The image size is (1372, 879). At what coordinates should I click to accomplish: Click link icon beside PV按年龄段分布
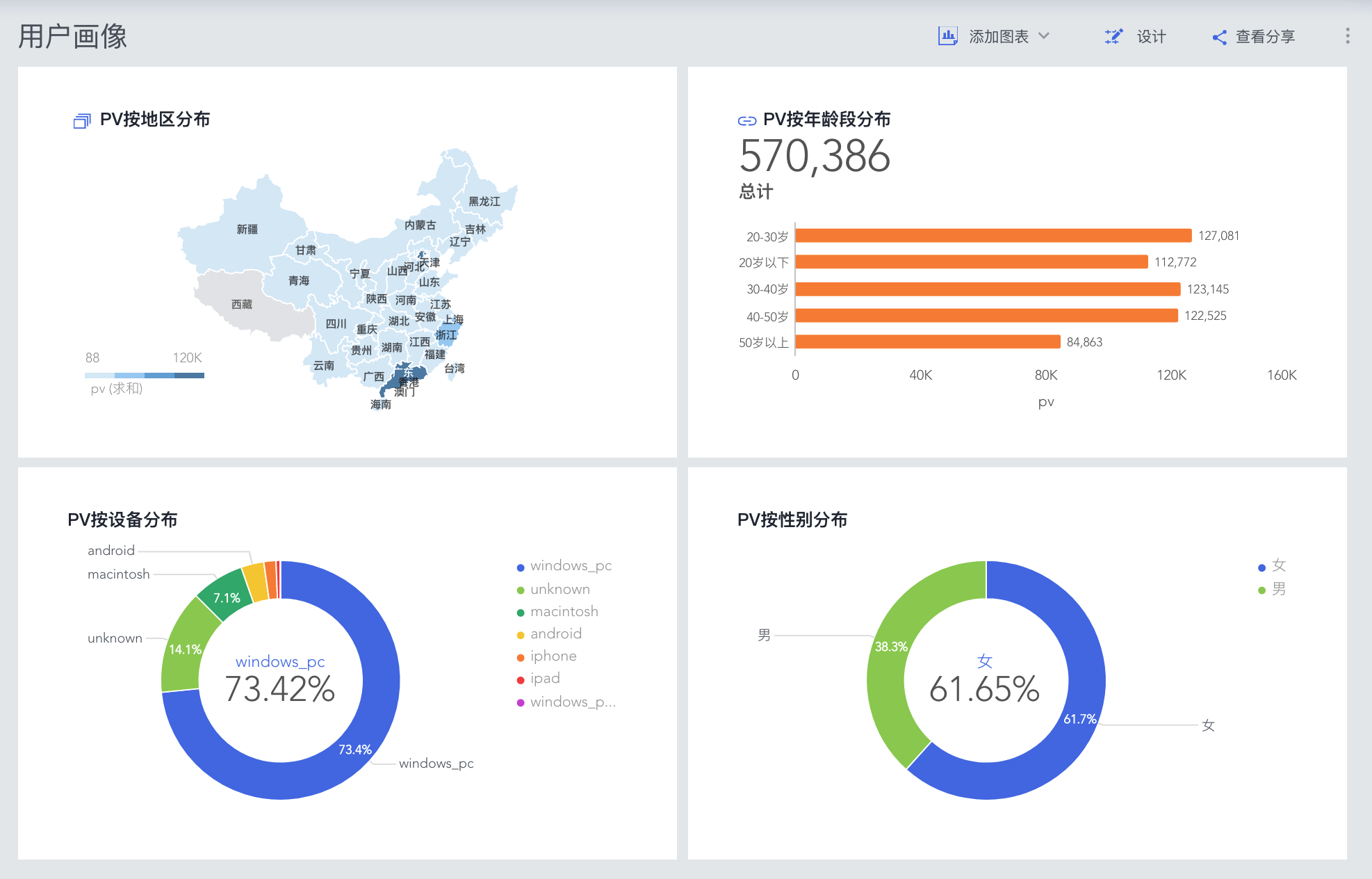(746, 121)
